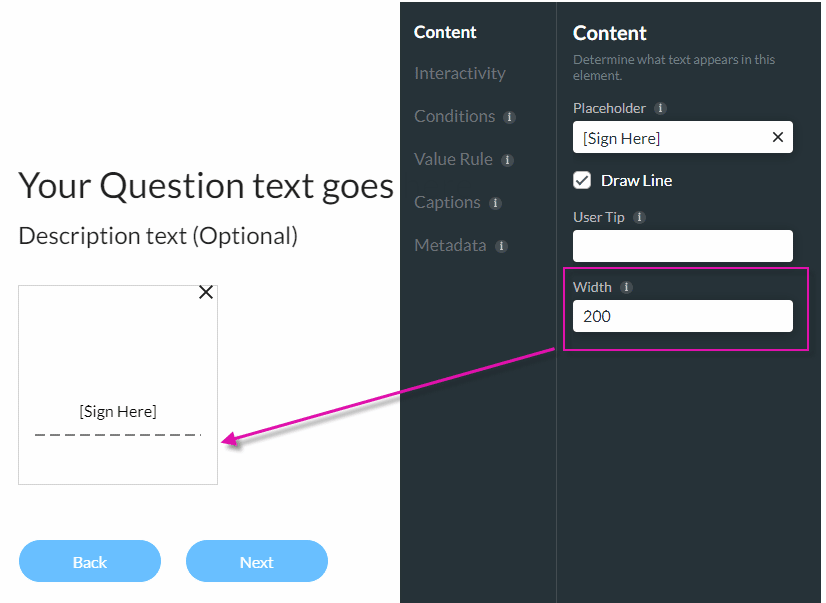Viewport: 826px width, 603px height.
Task: Open the Conditions section
Action: pos(453,116)
